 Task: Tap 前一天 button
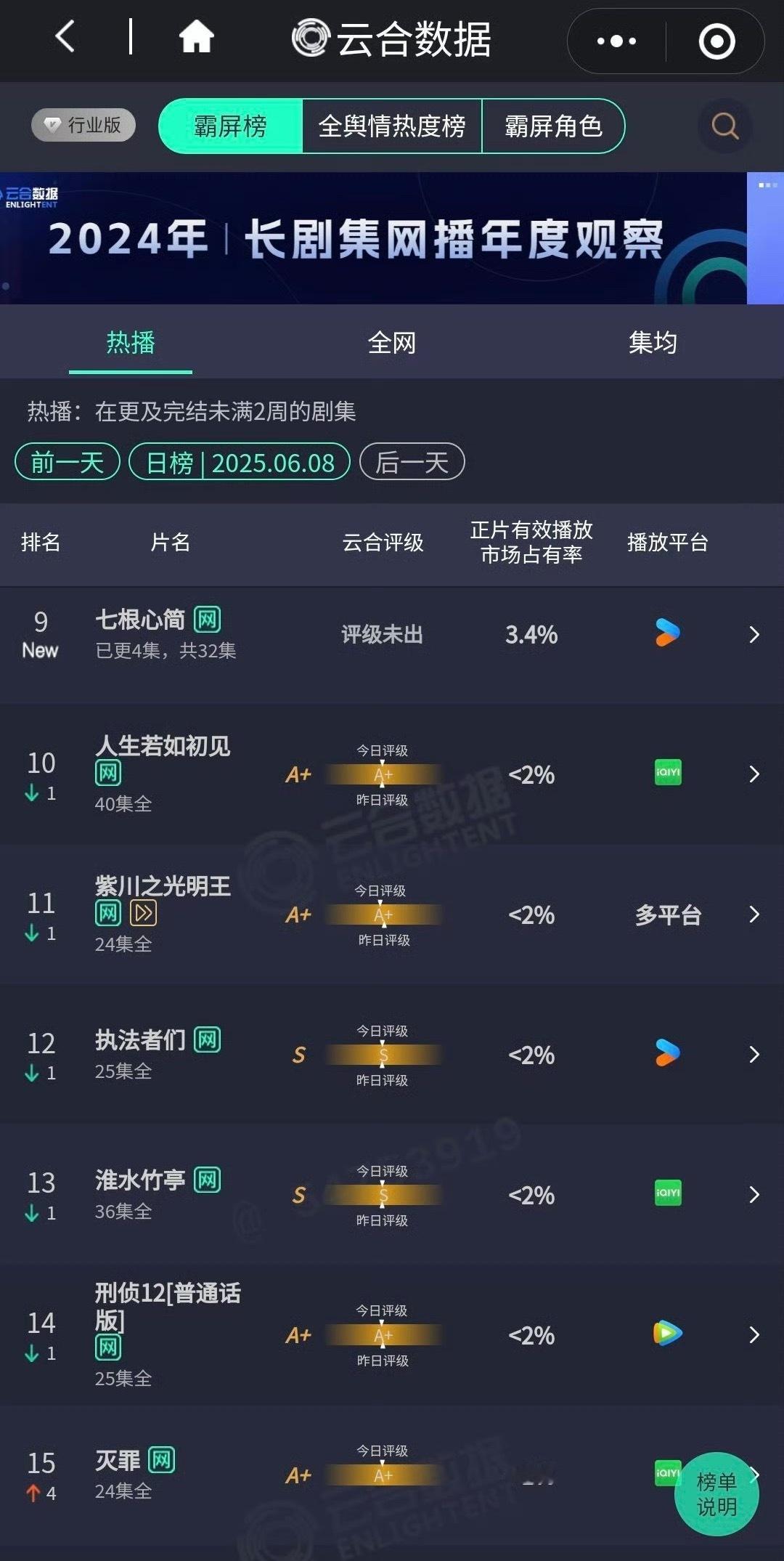pyautogui.click(x=68, y=462)
